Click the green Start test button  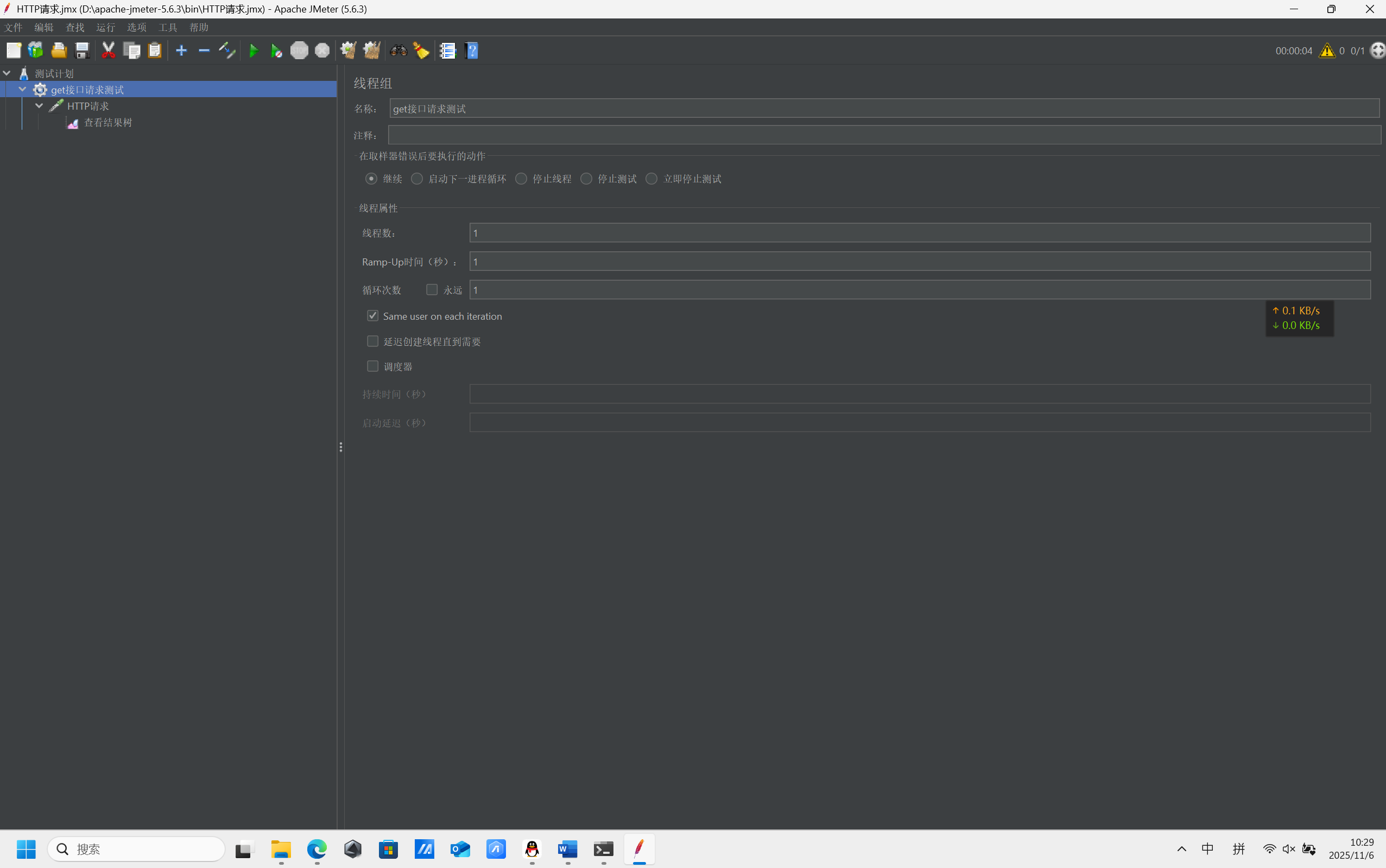253,50
